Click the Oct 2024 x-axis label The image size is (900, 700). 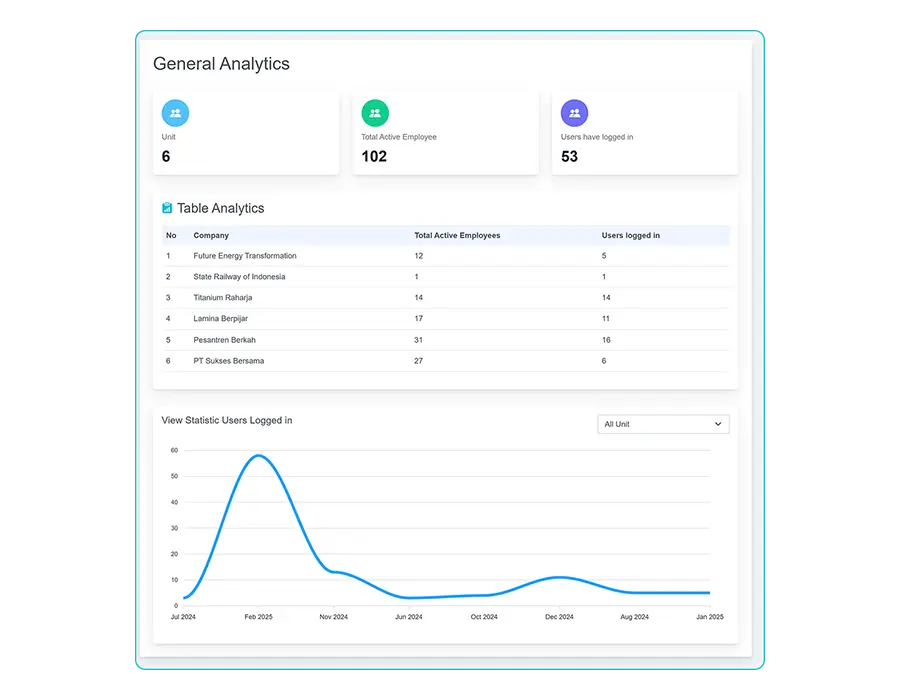pos(484,617)
